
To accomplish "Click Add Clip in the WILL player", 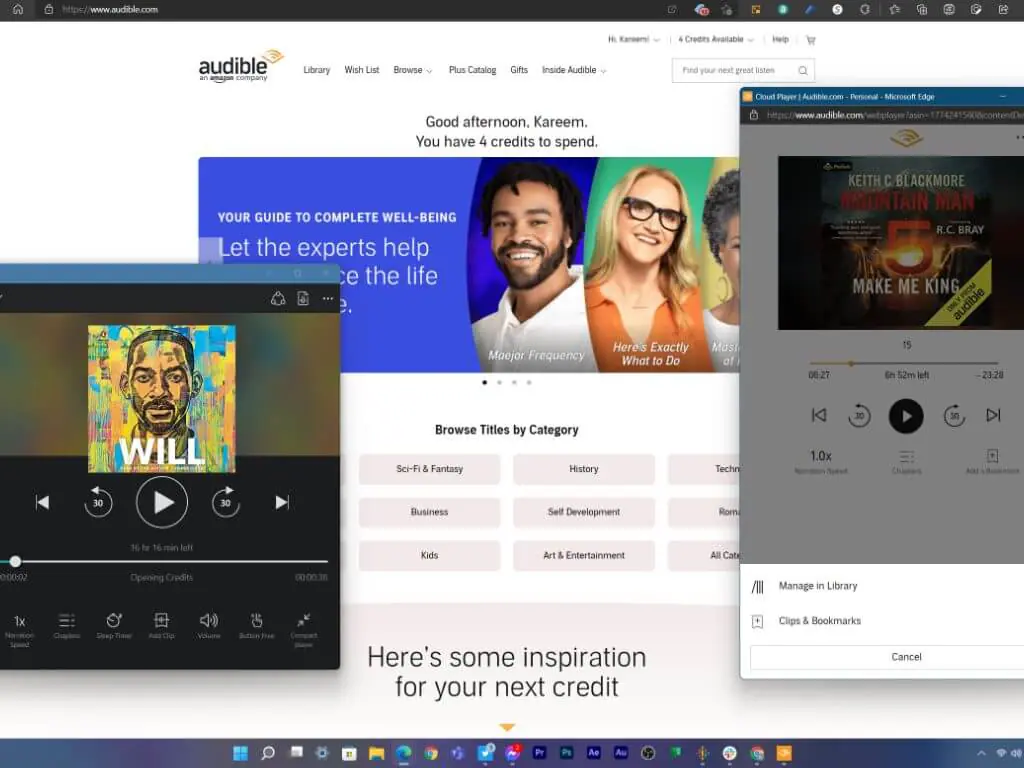I will tap(161, 626).
